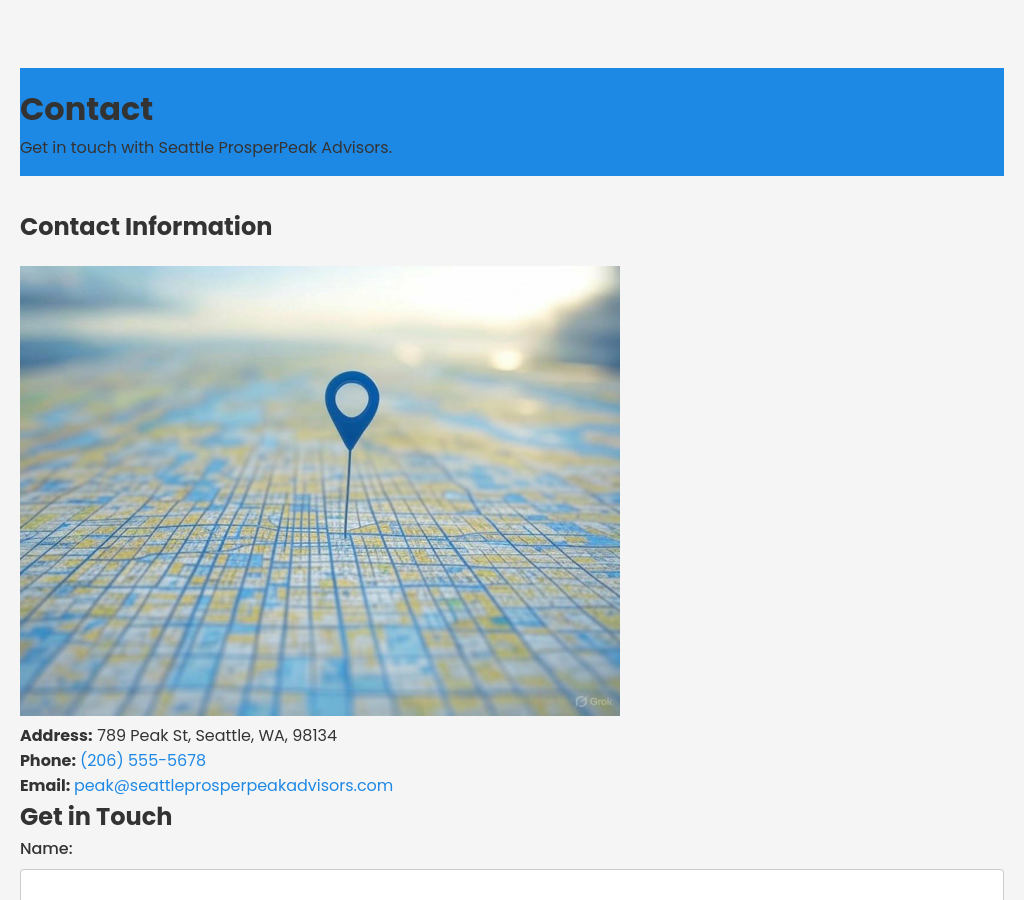Click the "Contact Information" section heading
The width and height of the screenshot is (1024, 900).
point(146,227)
